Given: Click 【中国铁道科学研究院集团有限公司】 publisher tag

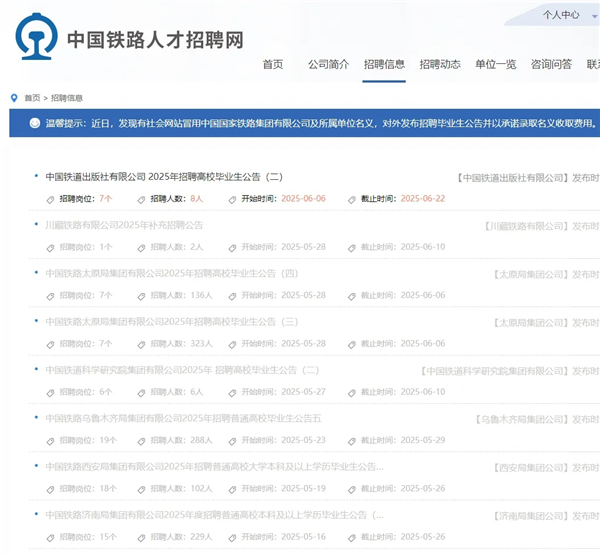Looking at the screenshot, I should [x=495, y=371].
